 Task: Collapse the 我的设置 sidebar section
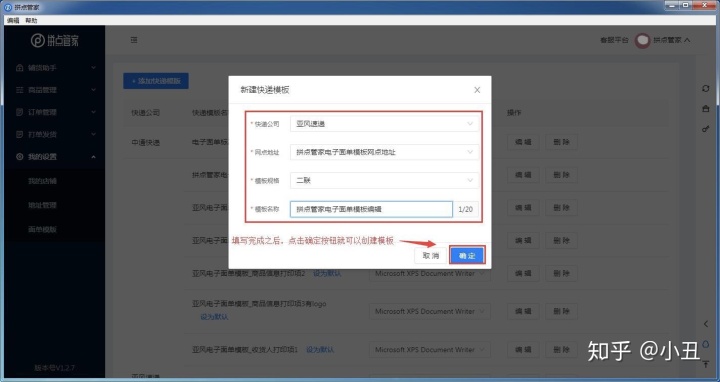[54, 157]
